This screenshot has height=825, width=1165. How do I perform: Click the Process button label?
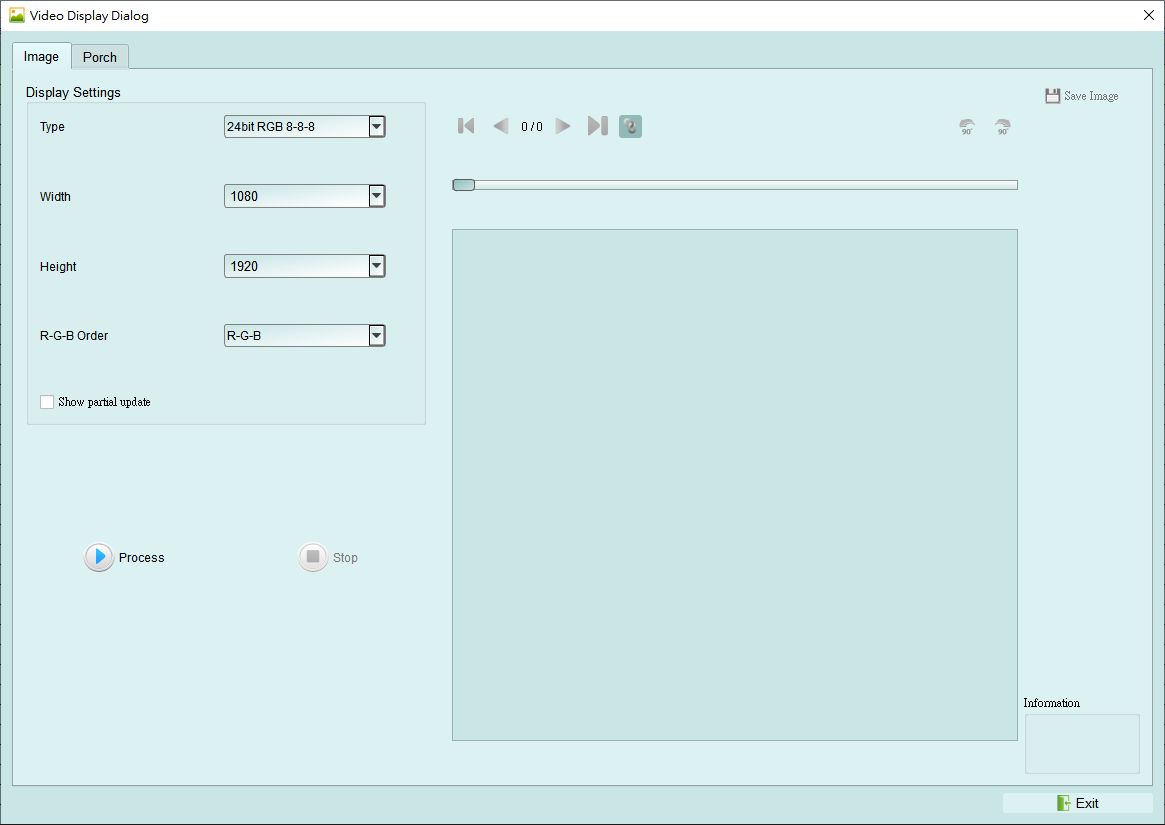(x=141, y=557)
